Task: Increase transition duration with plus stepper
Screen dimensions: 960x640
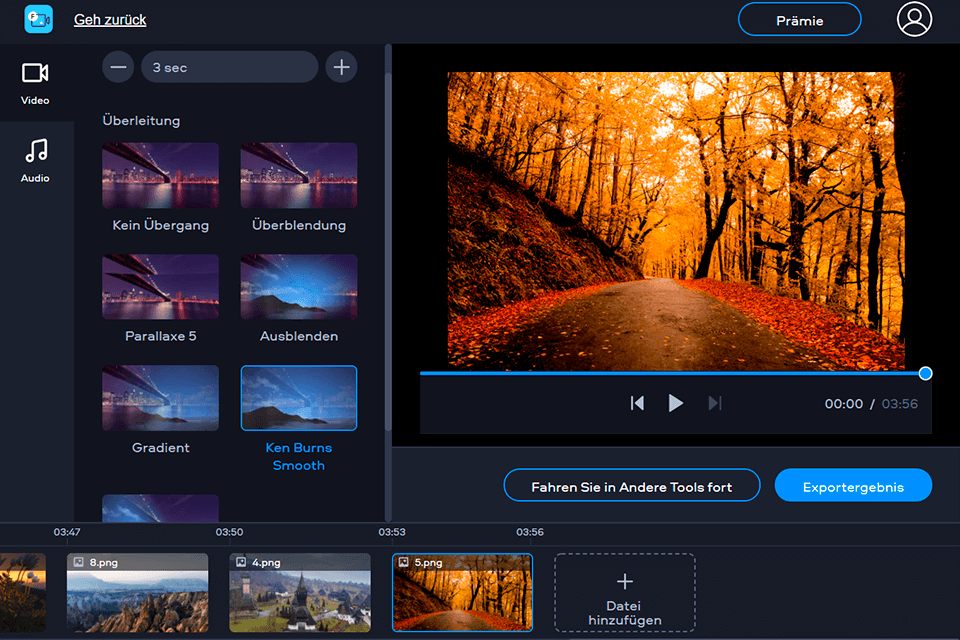Action: pos(341,67)
